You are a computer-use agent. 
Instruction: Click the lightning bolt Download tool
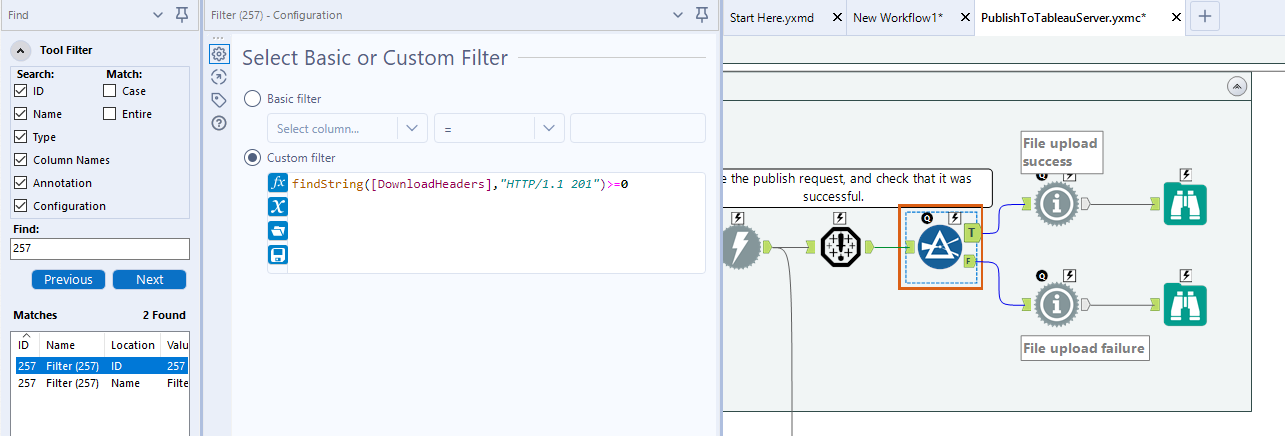(x=740, y=248)
